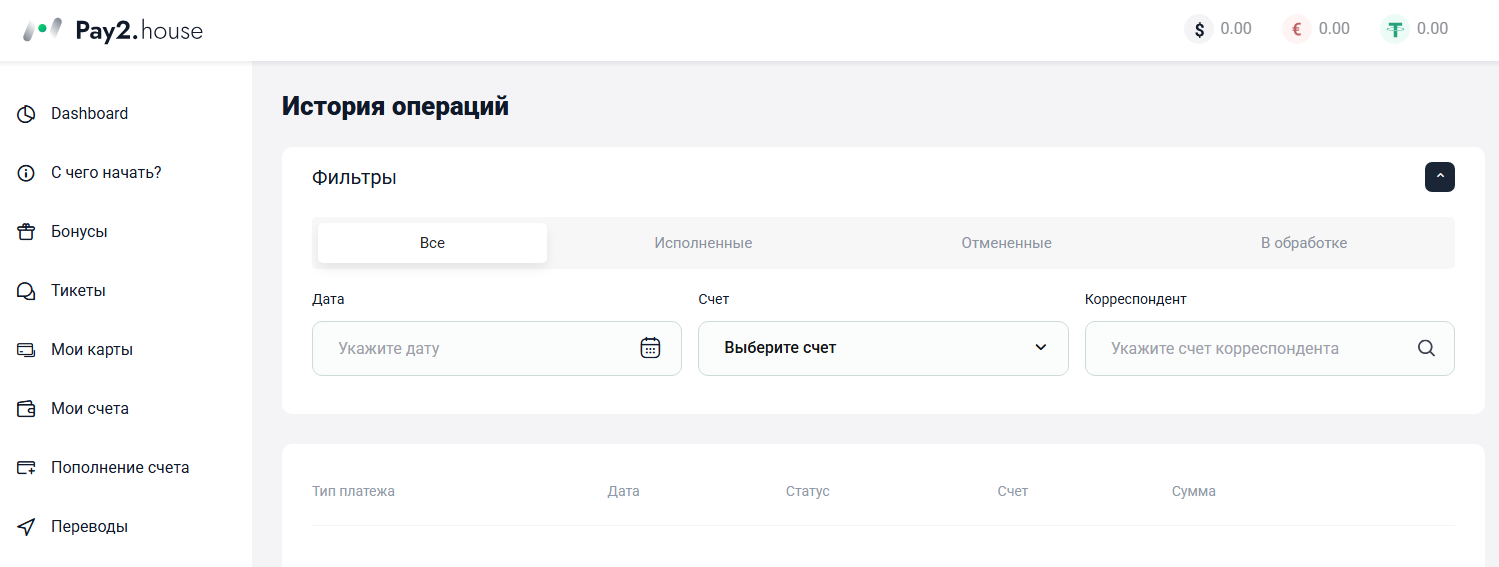
Task: Click the Мои счета wallet icon
Action: pos(27,409)
